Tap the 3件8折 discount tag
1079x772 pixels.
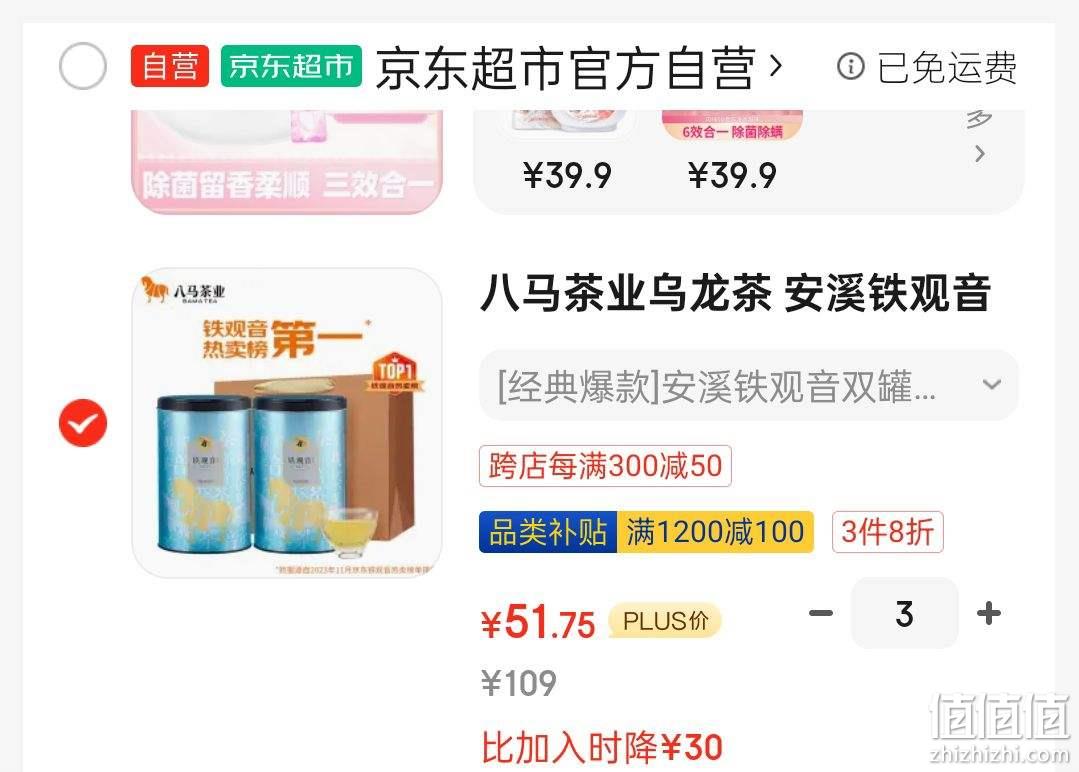click(887, 532)
